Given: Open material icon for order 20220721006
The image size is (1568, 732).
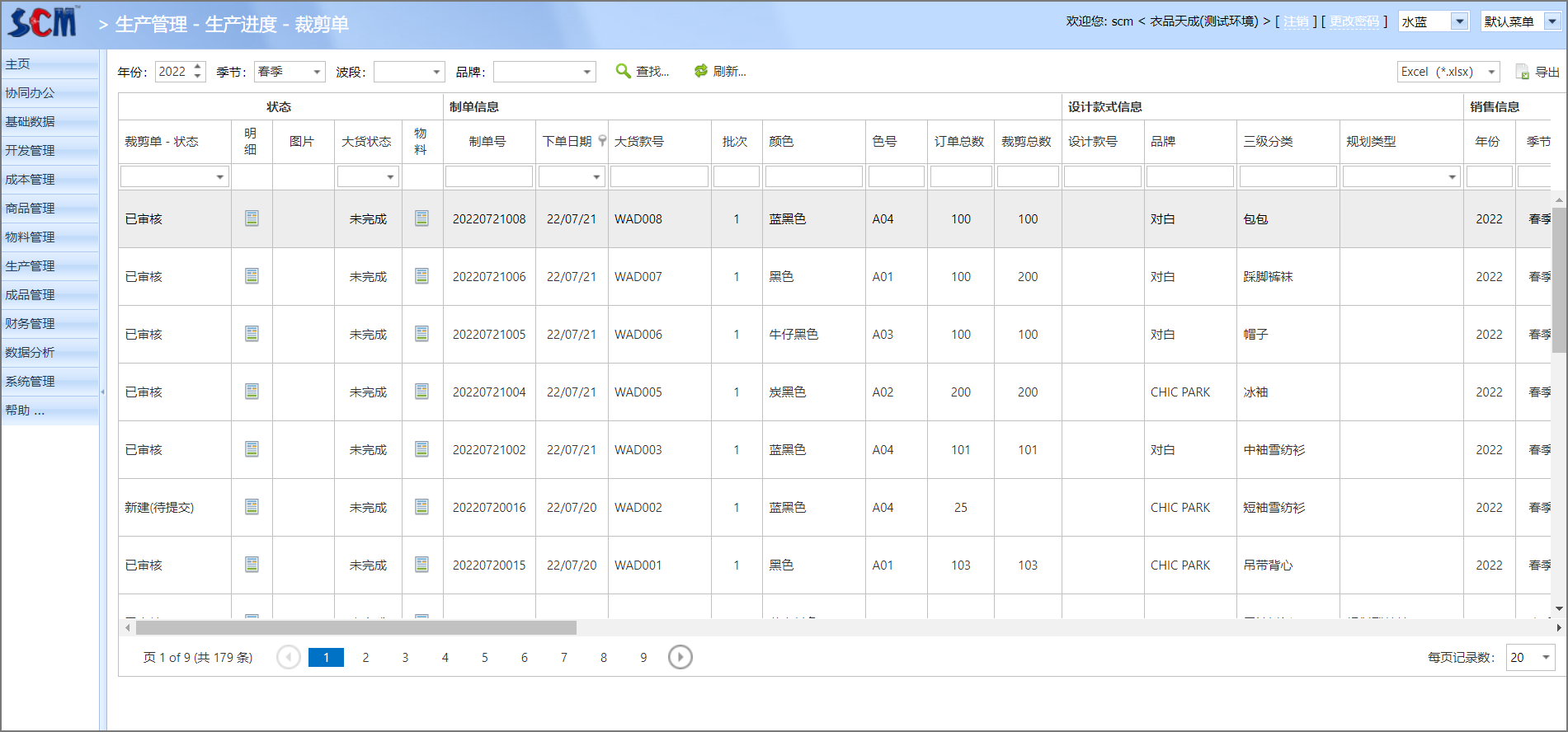Looking at the screenshot, I should click(421, 276).
